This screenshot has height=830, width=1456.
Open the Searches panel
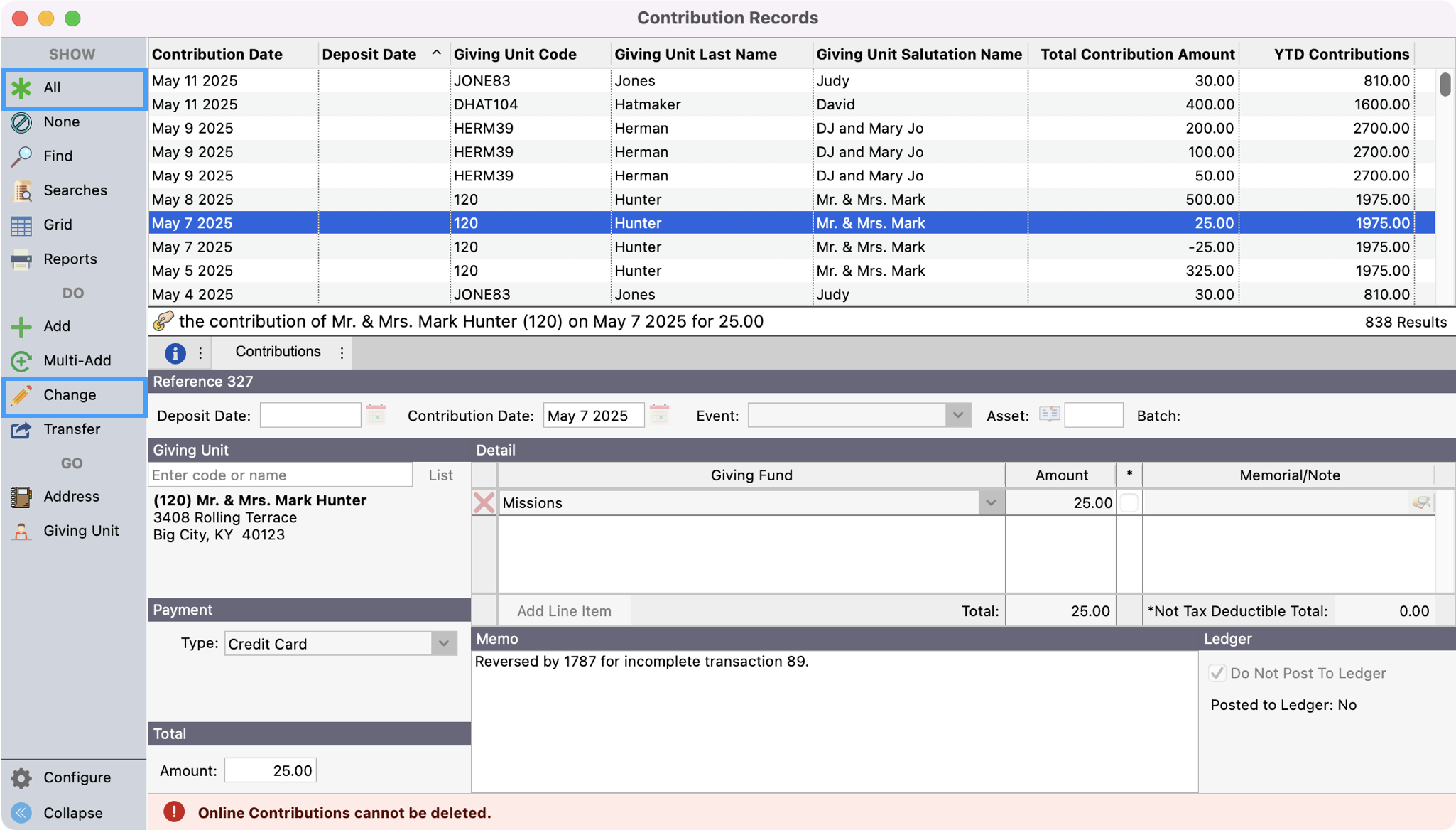75,190
